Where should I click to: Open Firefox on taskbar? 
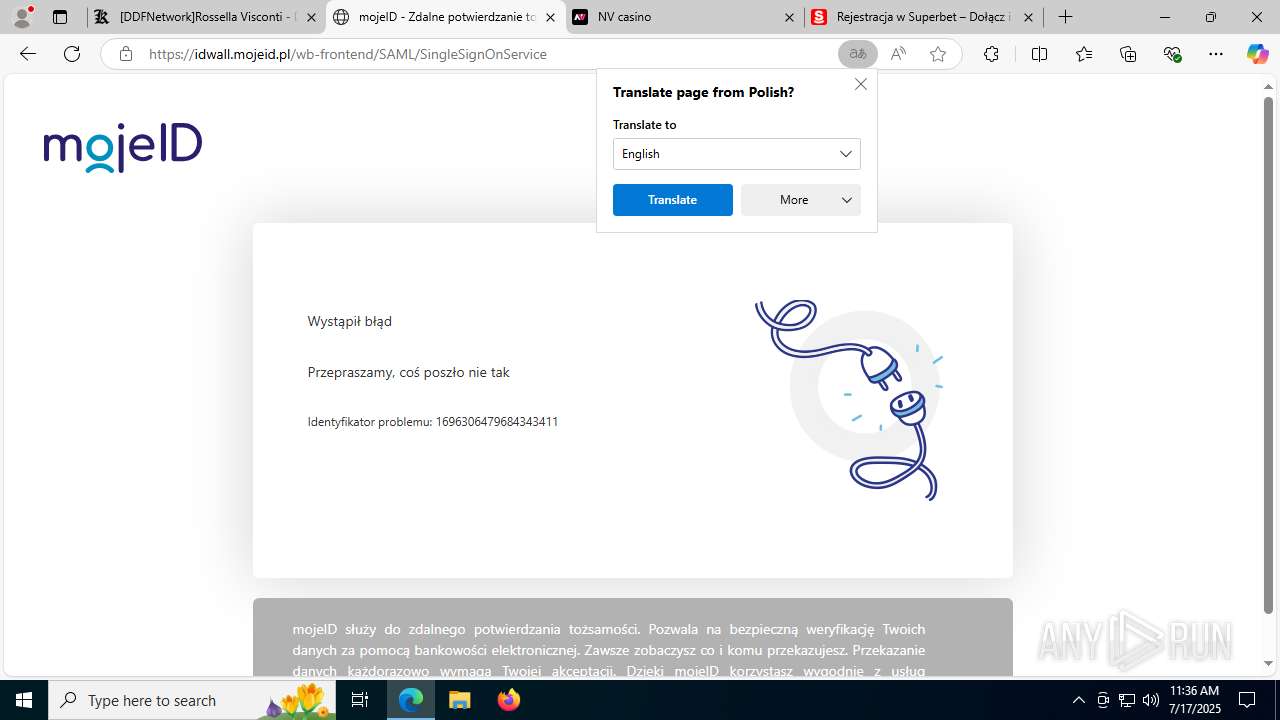pos(508,700)
